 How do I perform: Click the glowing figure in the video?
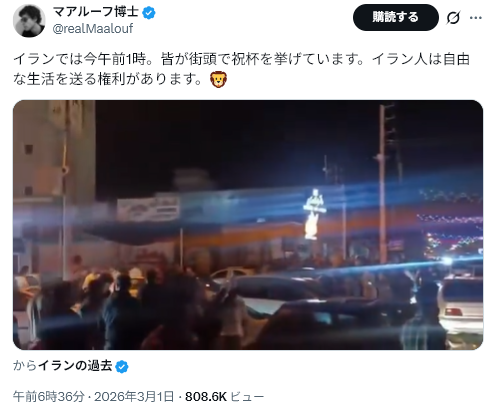click(x=313, y=214)
